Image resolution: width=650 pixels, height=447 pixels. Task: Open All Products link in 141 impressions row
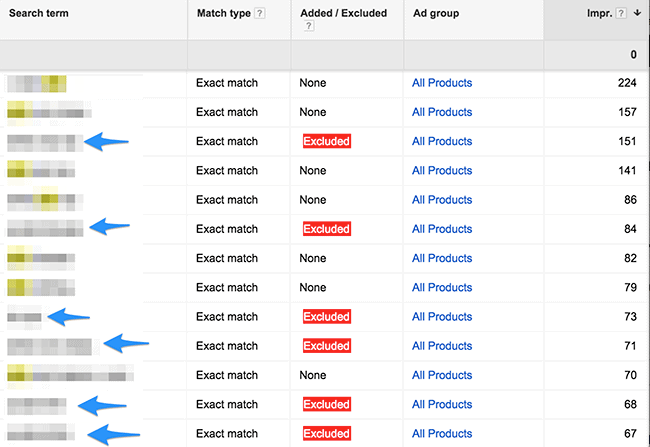pos(442,170)
